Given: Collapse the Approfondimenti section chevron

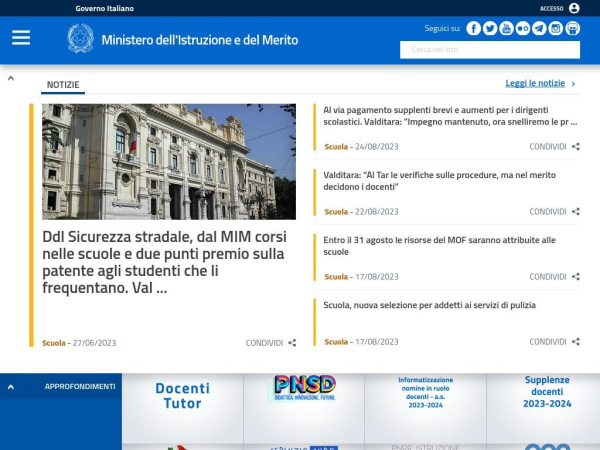Looking at the screenshot, I should pyautogui.click(x=11, y=387).
